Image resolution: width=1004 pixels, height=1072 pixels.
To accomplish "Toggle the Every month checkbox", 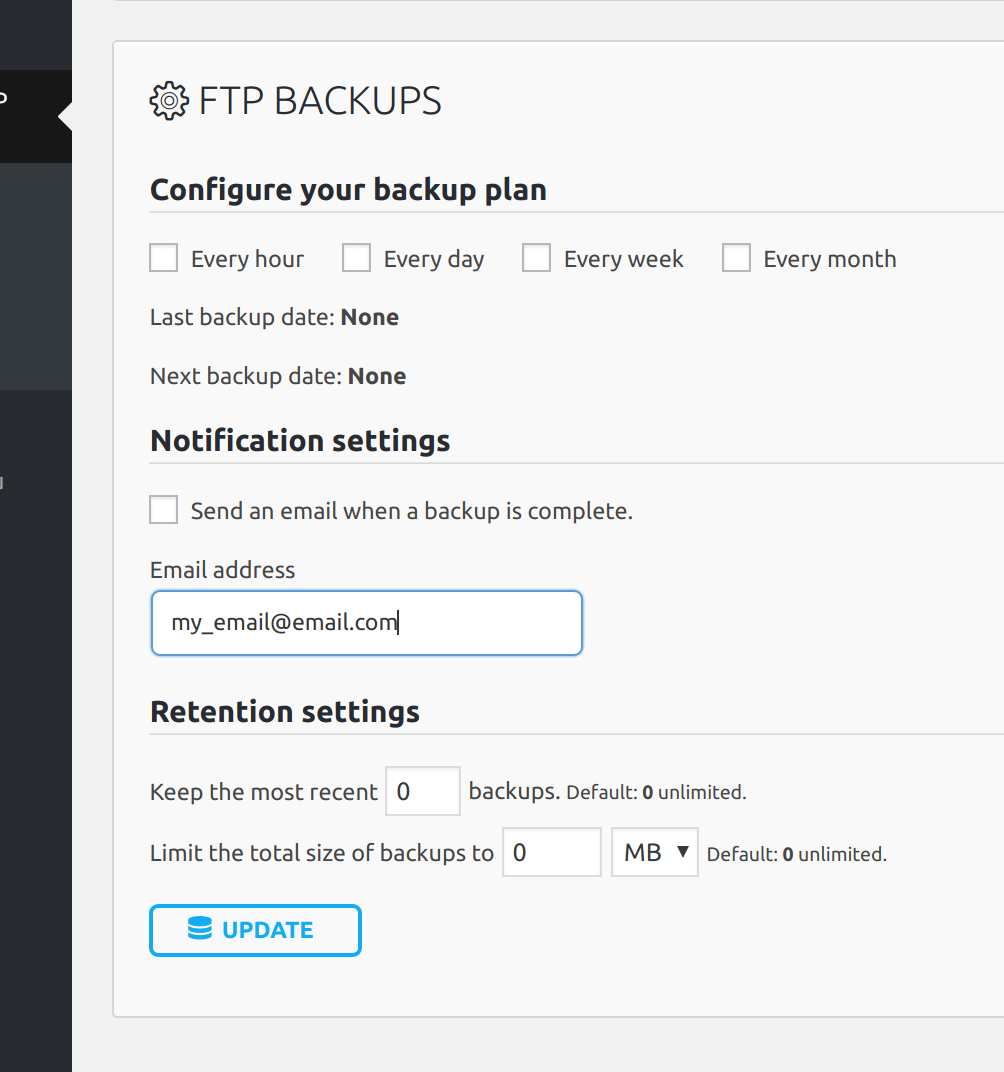I will coord(736,258).
